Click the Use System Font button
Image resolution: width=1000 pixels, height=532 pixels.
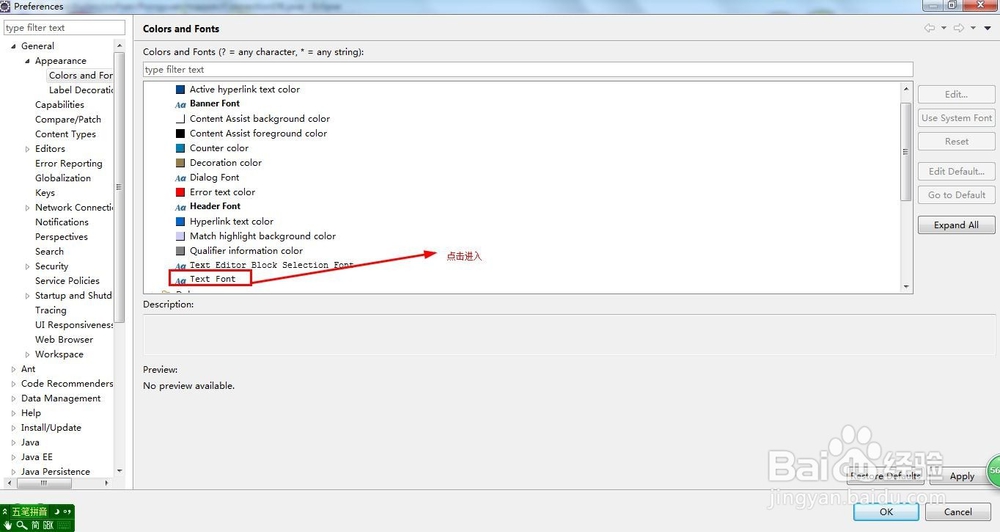click(x=956, y=118)
